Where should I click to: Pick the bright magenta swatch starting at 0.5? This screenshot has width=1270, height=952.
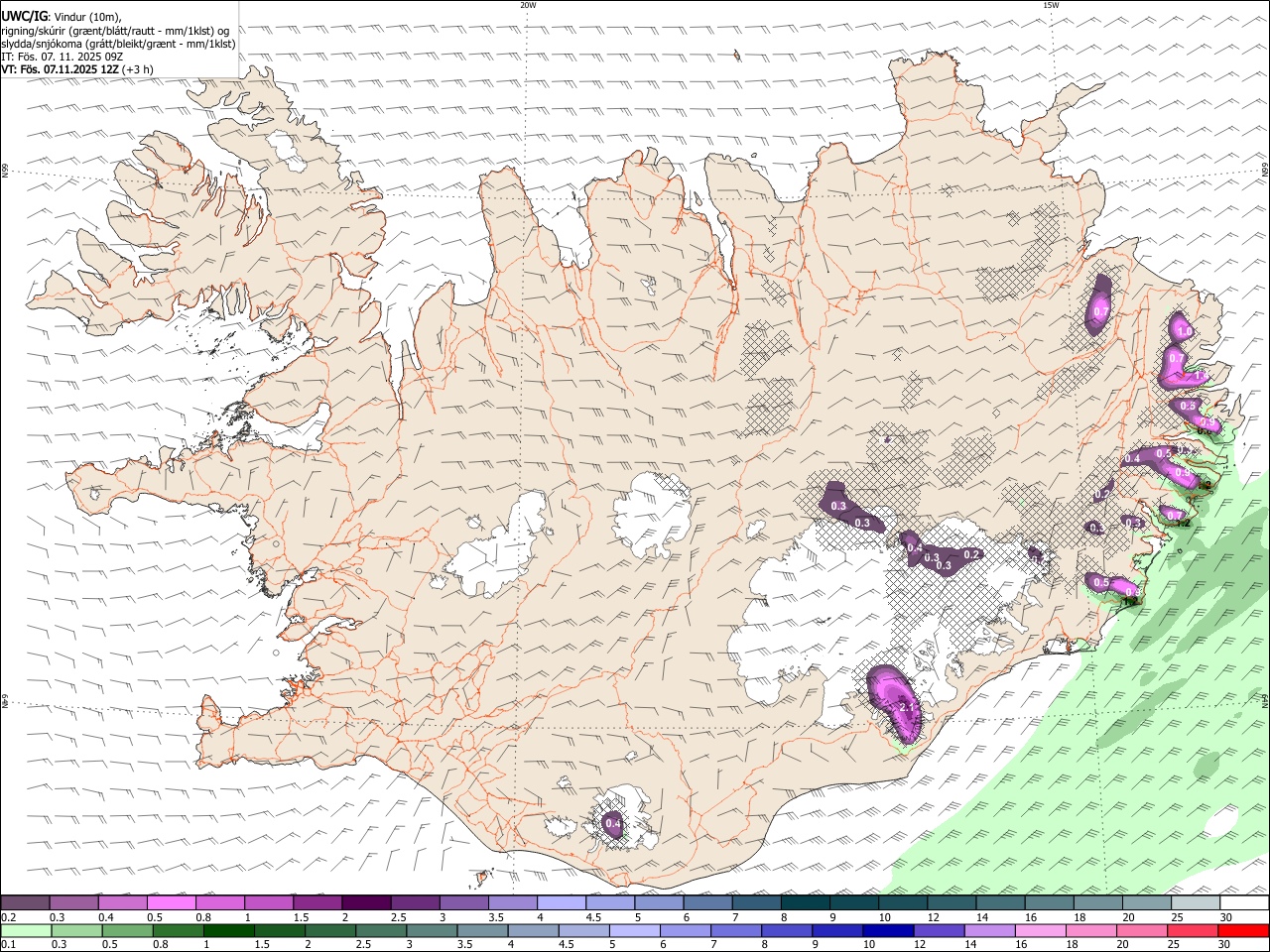coord(172,902)
